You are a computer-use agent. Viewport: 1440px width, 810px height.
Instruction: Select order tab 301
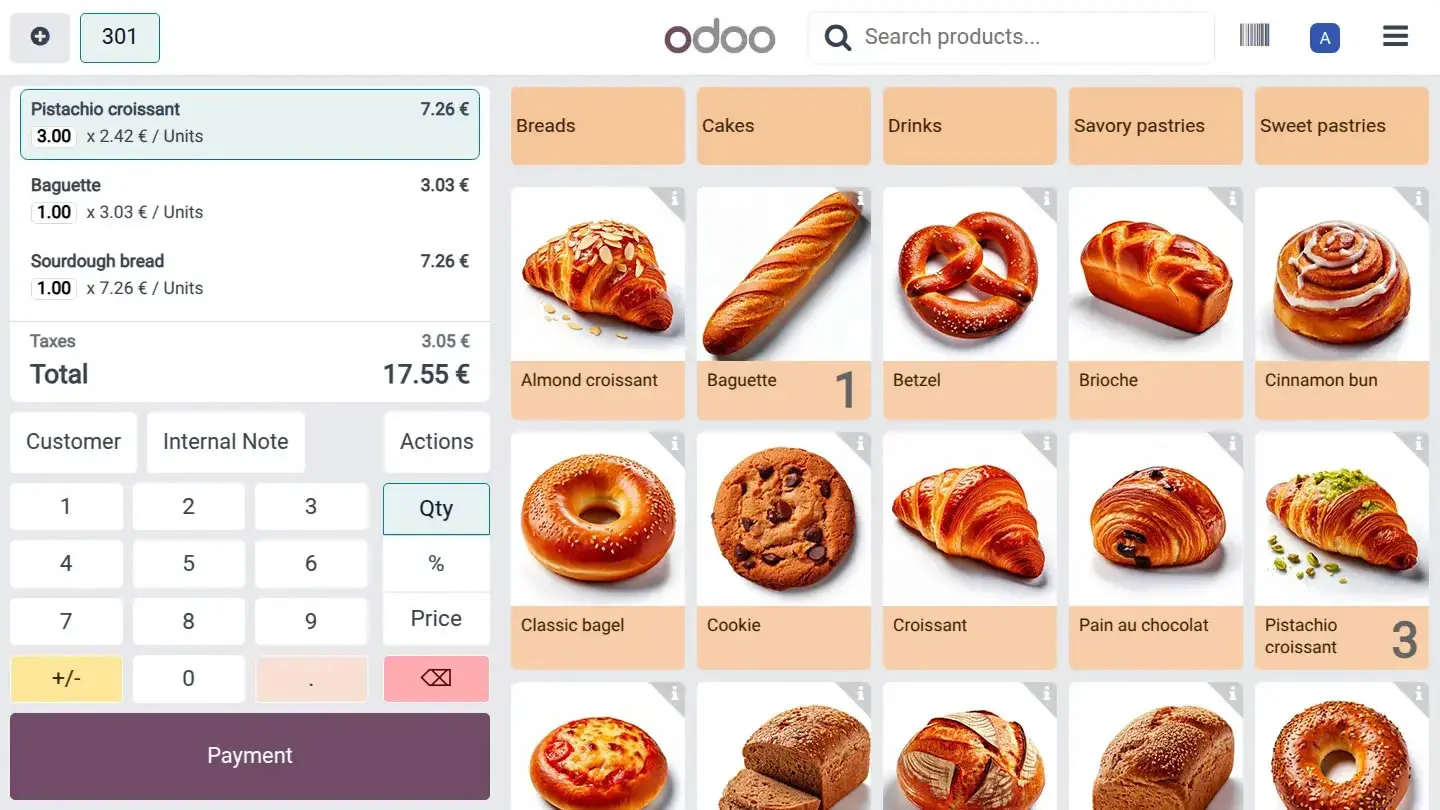coord(119,37)
